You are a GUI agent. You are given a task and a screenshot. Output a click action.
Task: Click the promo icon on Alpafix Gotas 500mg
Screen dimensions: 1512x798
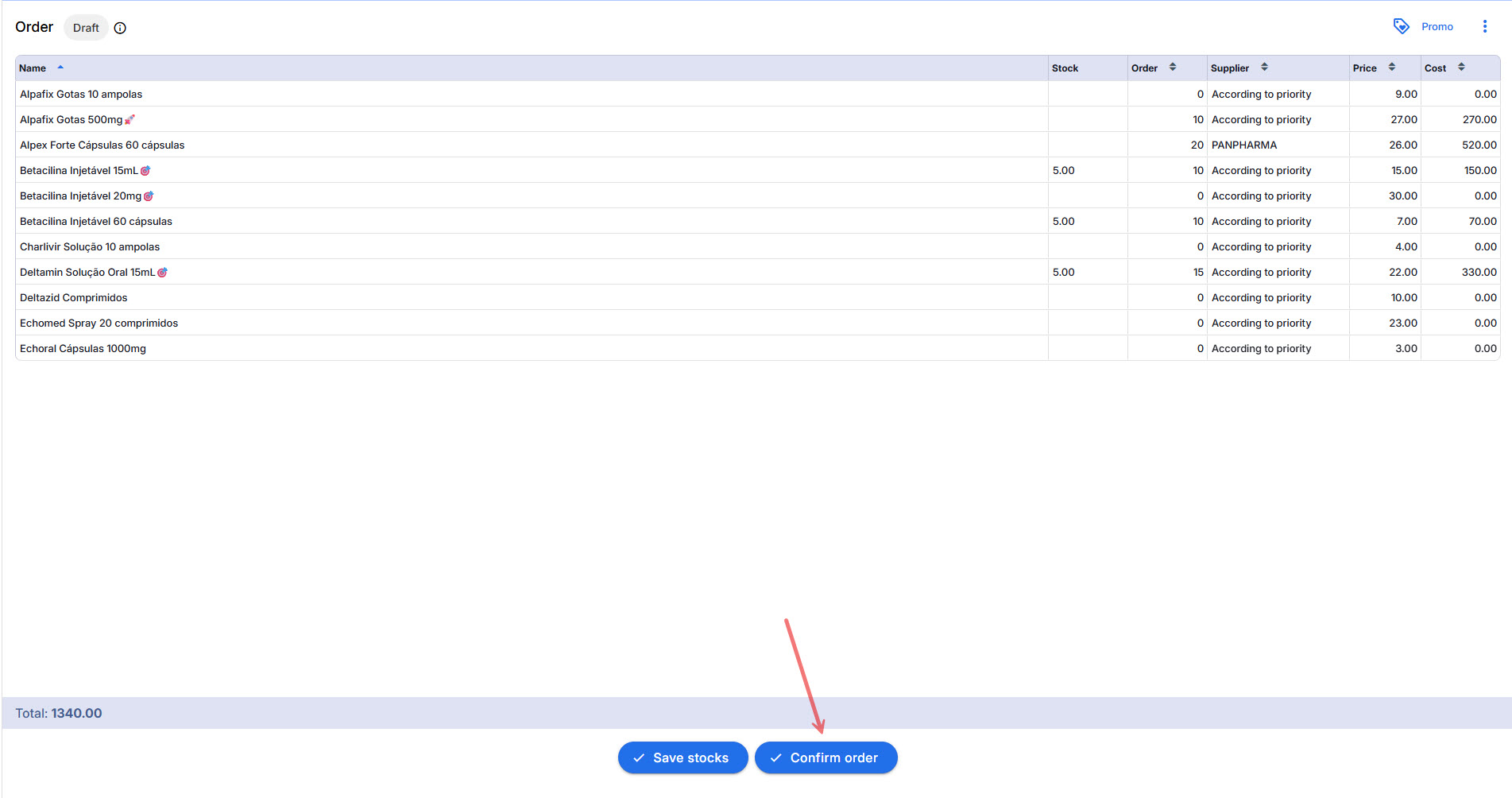point(130,120)
